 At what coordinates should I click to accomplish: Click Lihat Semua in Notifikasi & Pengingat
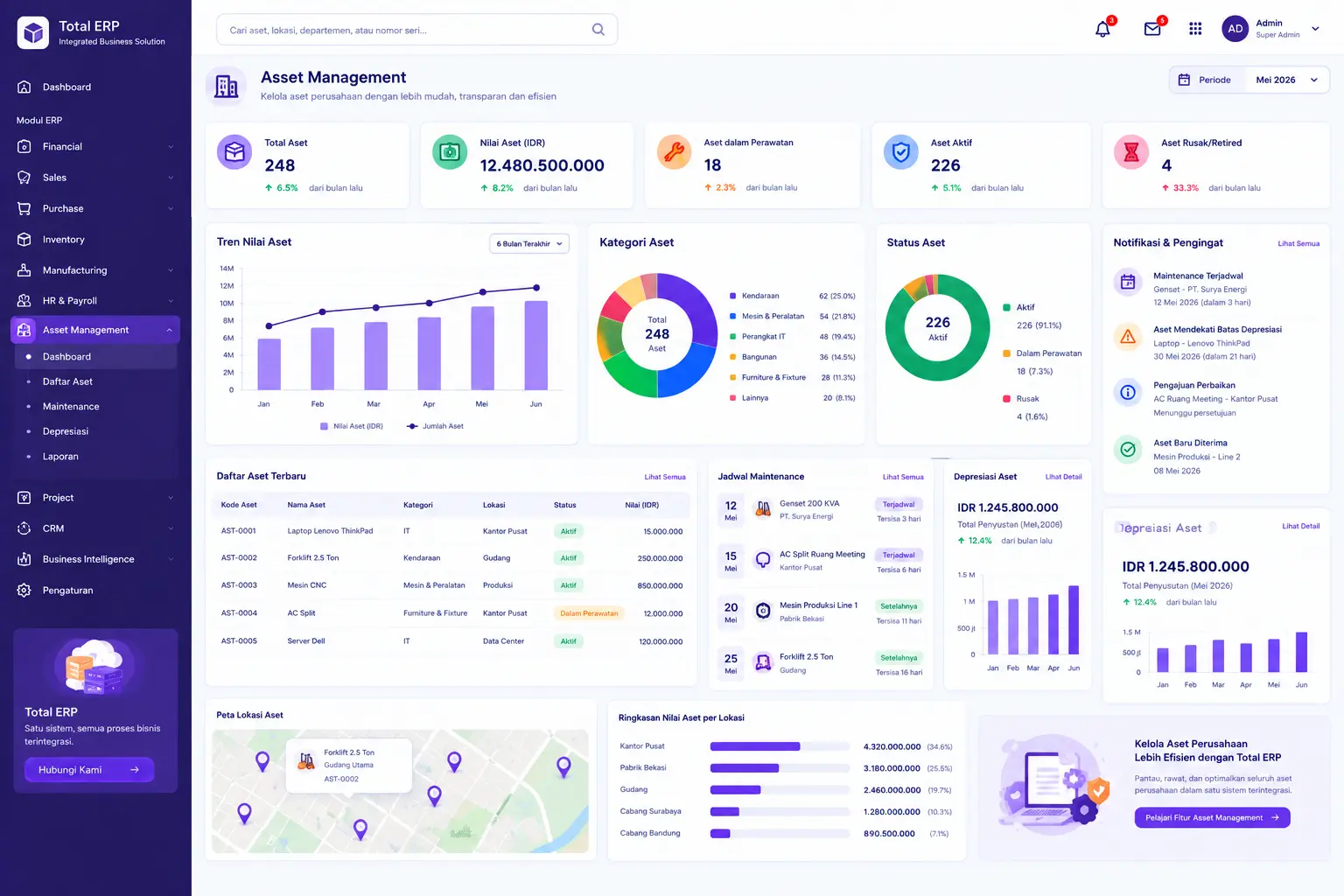tap(1298, 244)
